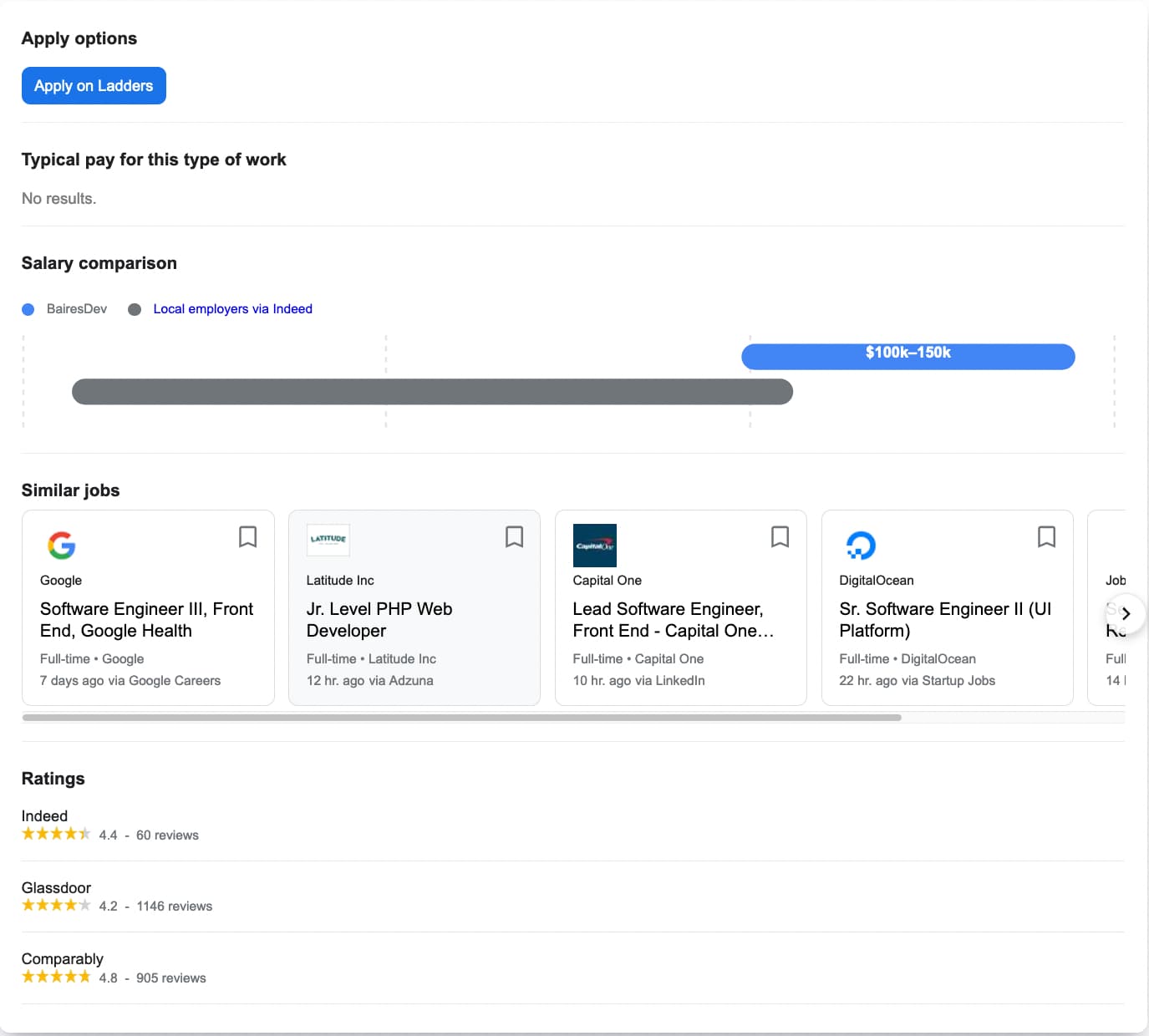Image resolution: width=1149 pixels, height=1036 pixels.
Task: Click Full-time • Google text
Action: click(92, 659)
